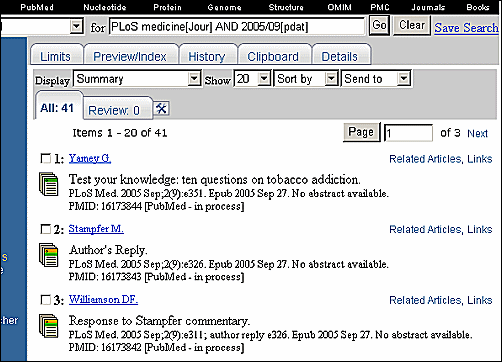Viewport: 502px width, 362px height.
Task: Switch to the Limits tab
Action: click(x=55, y=56)
